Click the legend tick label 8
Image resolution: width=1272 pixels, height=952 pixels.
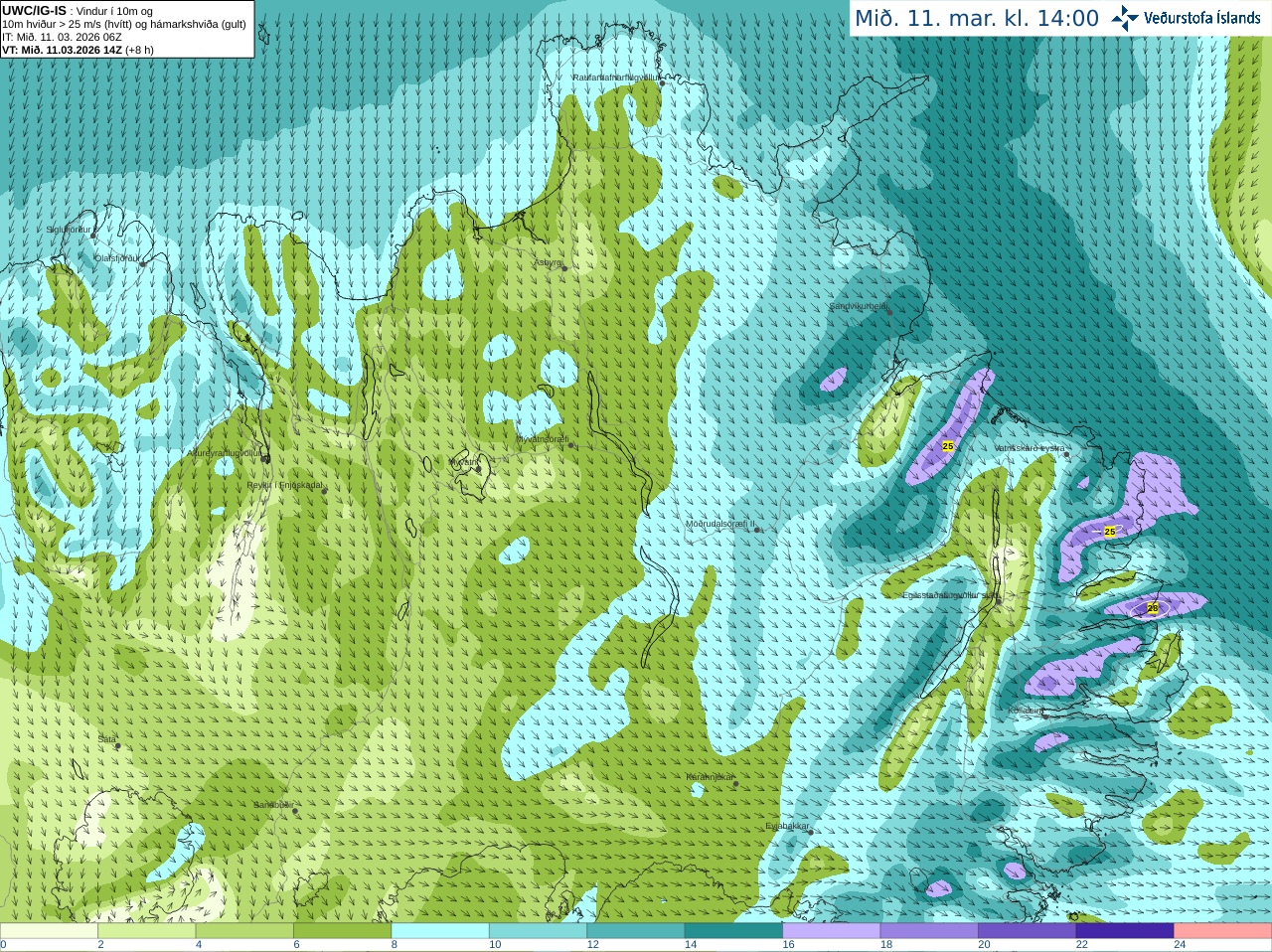point(395,945)
